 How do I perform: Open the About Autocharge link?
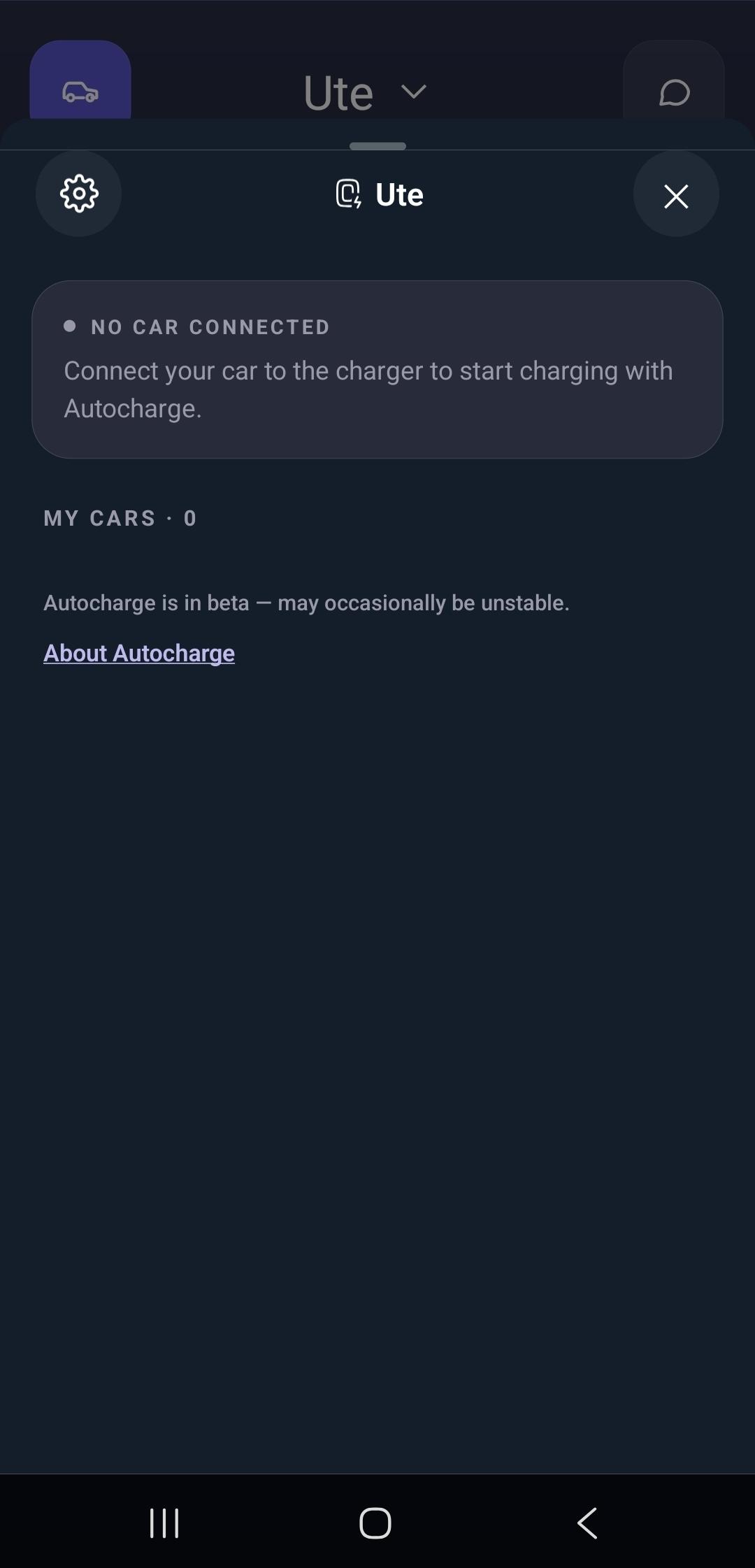pos(139,653)
